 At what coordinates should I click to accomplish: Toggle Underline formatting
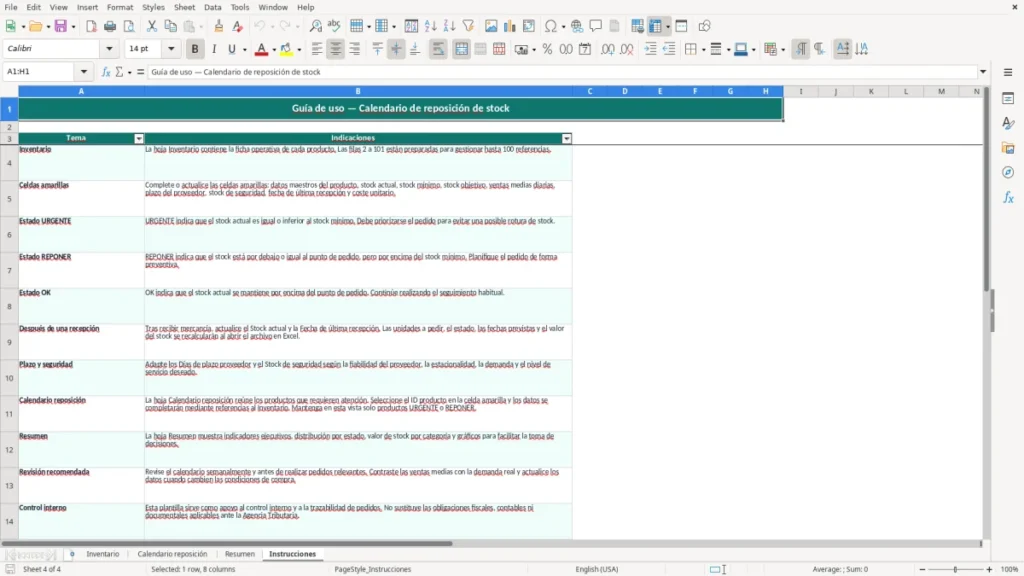(x=231, y=49)
